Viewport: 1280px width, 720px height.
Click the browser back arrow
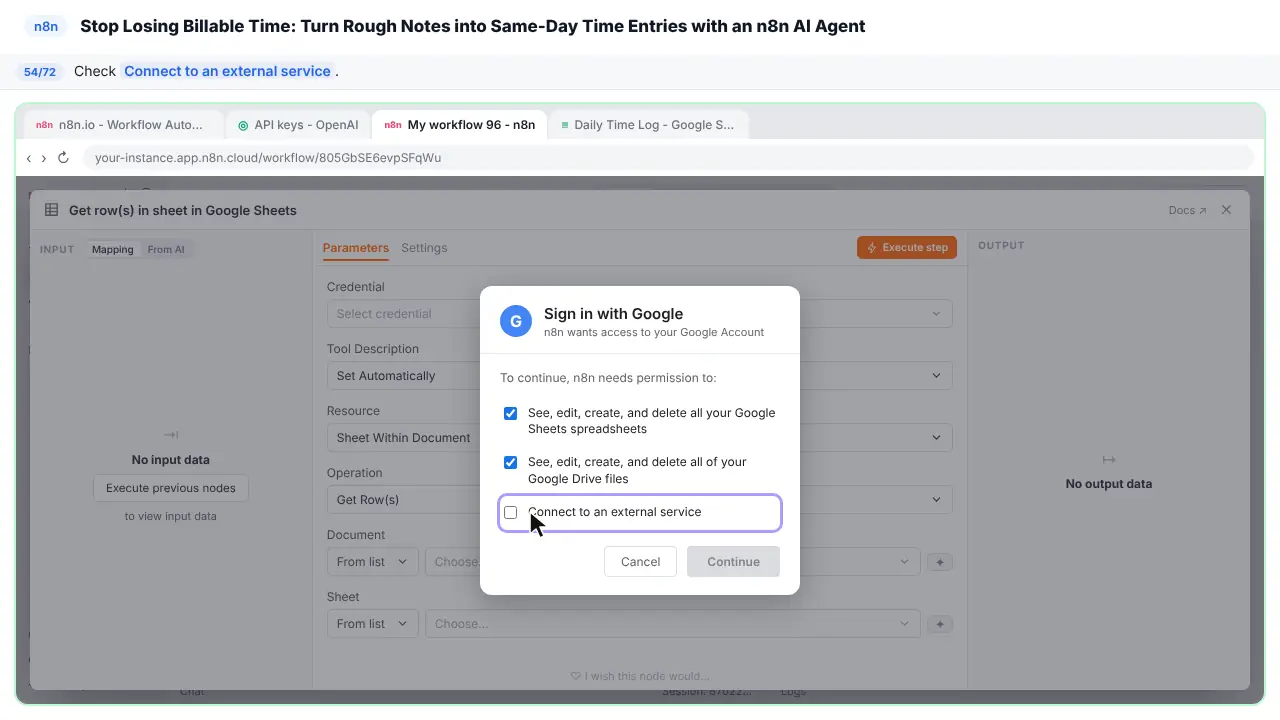[x=29, y=158]
